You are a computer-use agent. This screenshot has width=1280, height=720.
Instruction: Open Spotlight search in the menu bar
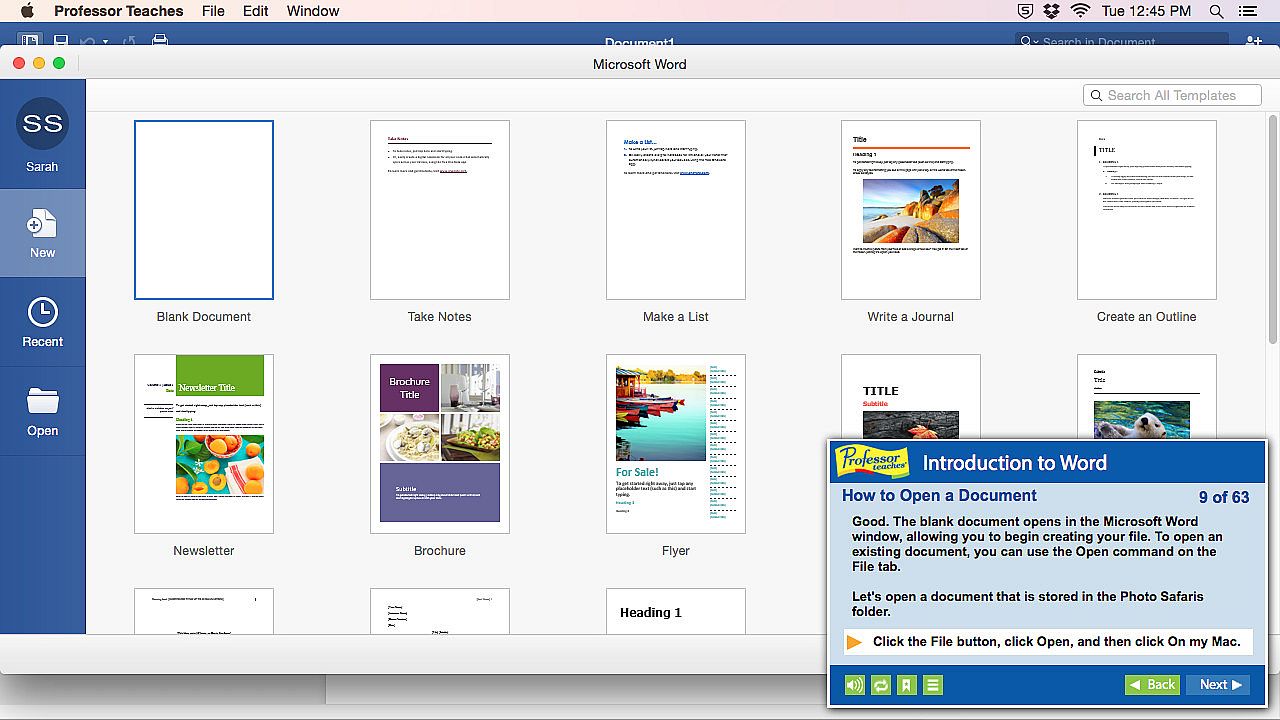click(x=1216, y=11)
